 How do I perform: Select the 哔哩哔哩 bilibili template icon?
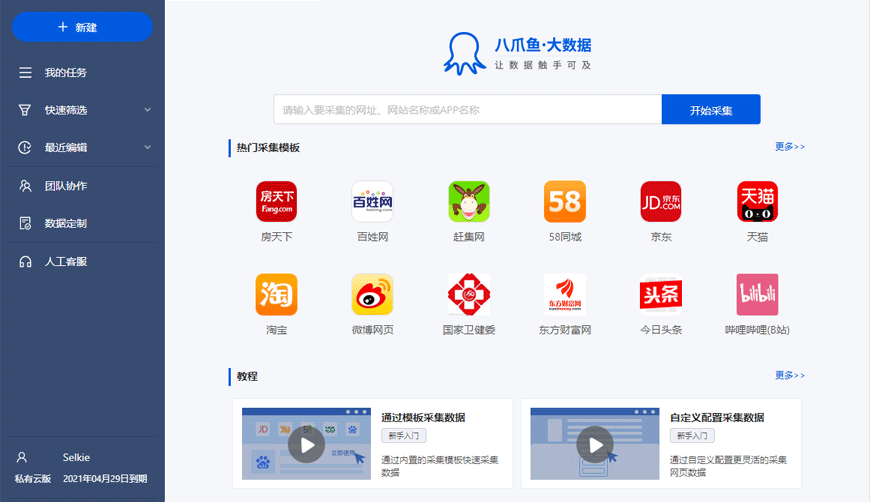click(x=757, y=295)
